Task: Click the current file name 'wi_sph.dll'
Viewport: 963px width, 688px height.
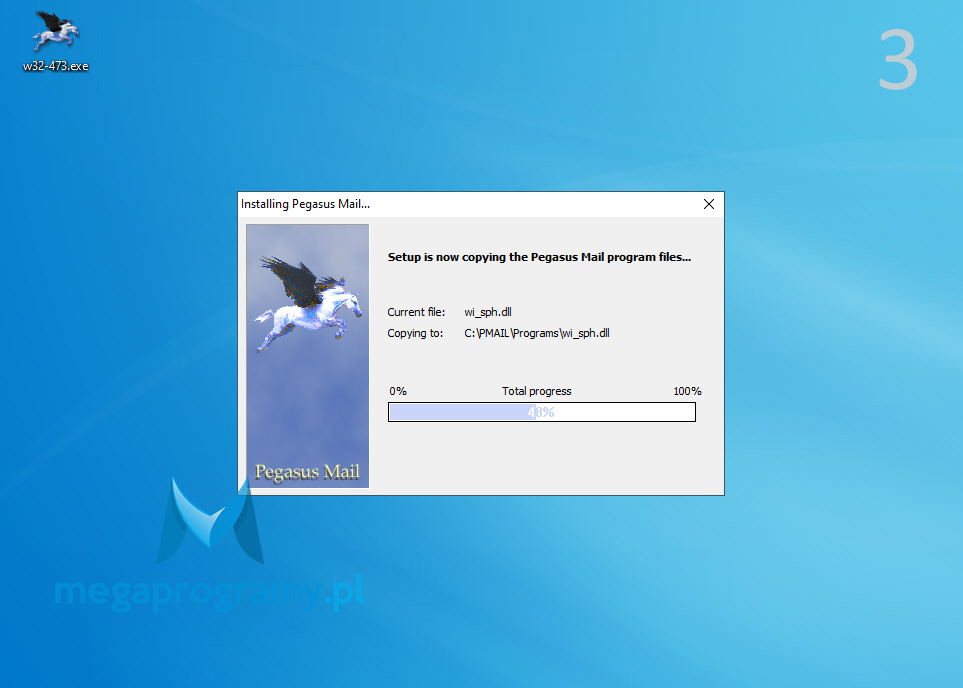Action: coord(488,312)
